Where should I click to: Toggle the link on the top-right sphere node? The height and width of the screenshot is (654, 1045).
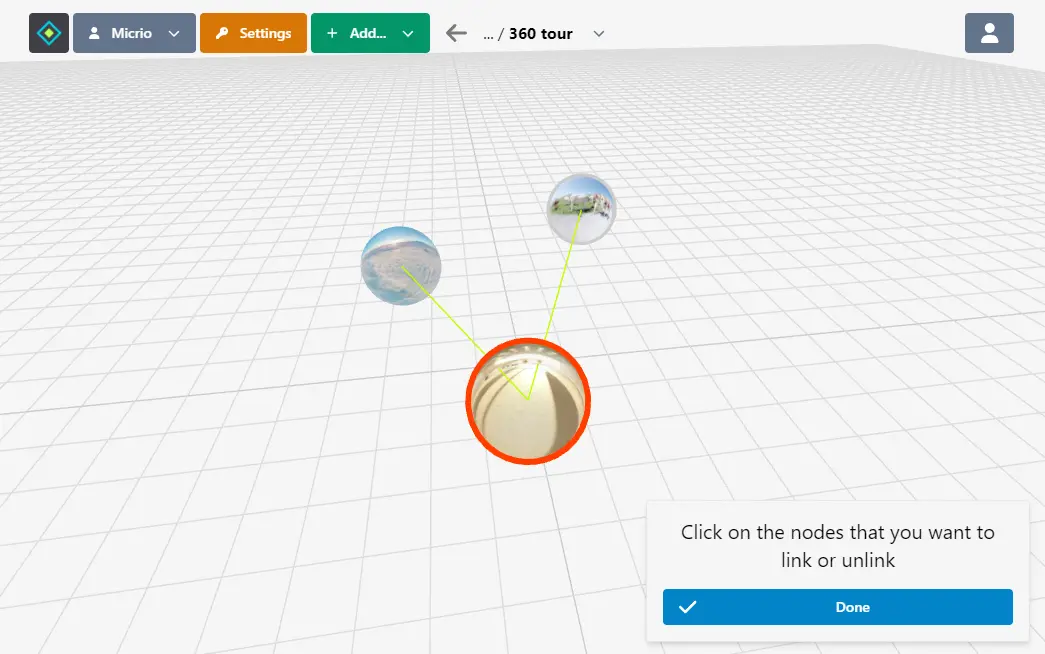pos(581,208)
